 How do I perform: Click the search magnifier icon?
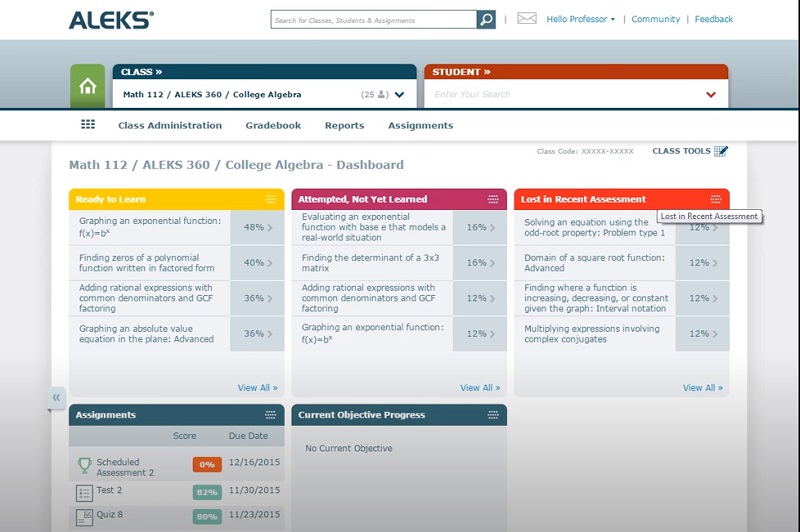[x=486, y=19]
